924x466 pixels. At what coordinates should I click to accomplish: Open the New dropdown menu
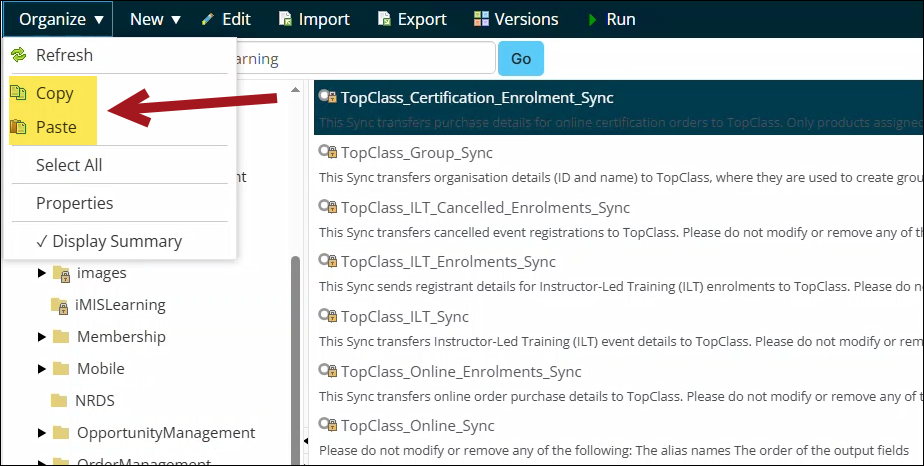point(154,19)
